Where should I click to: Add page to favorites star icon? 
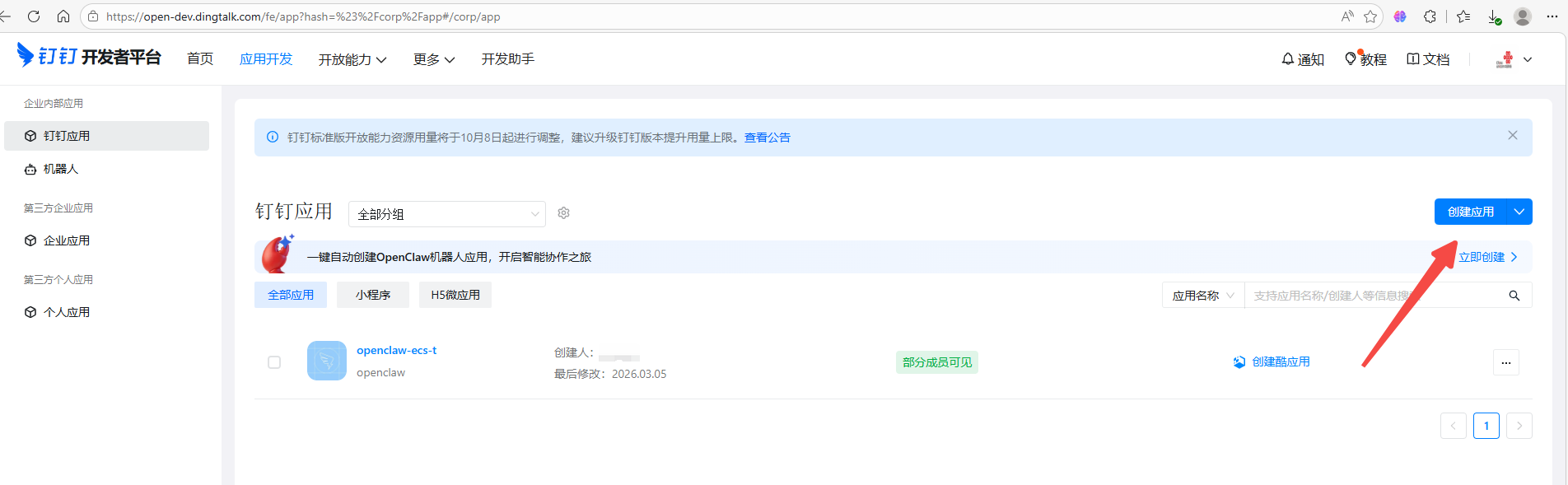1370,16
